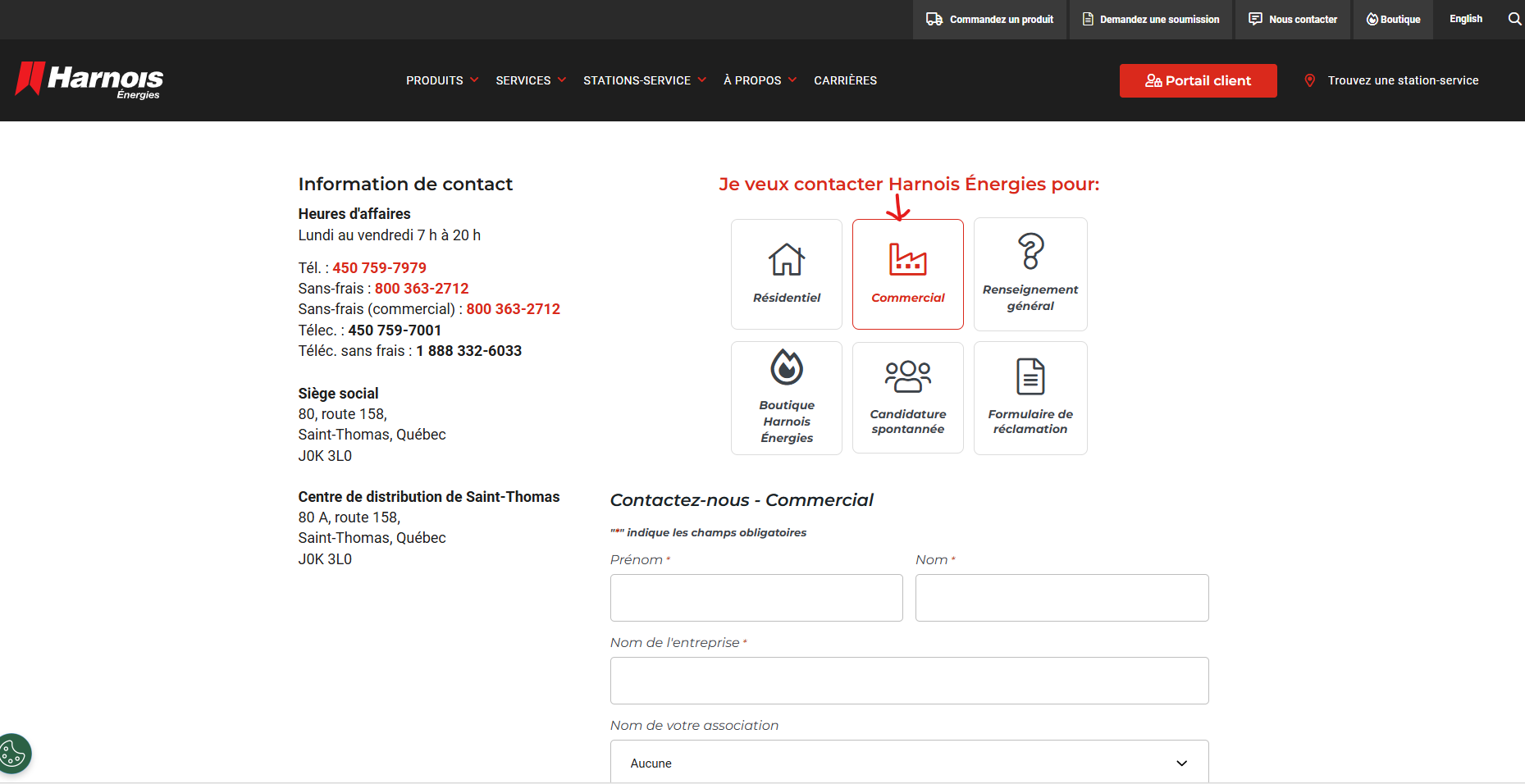The image size is (1525, 784).
Task: Click the Résidentiel card label
Action: pos(787,298)
